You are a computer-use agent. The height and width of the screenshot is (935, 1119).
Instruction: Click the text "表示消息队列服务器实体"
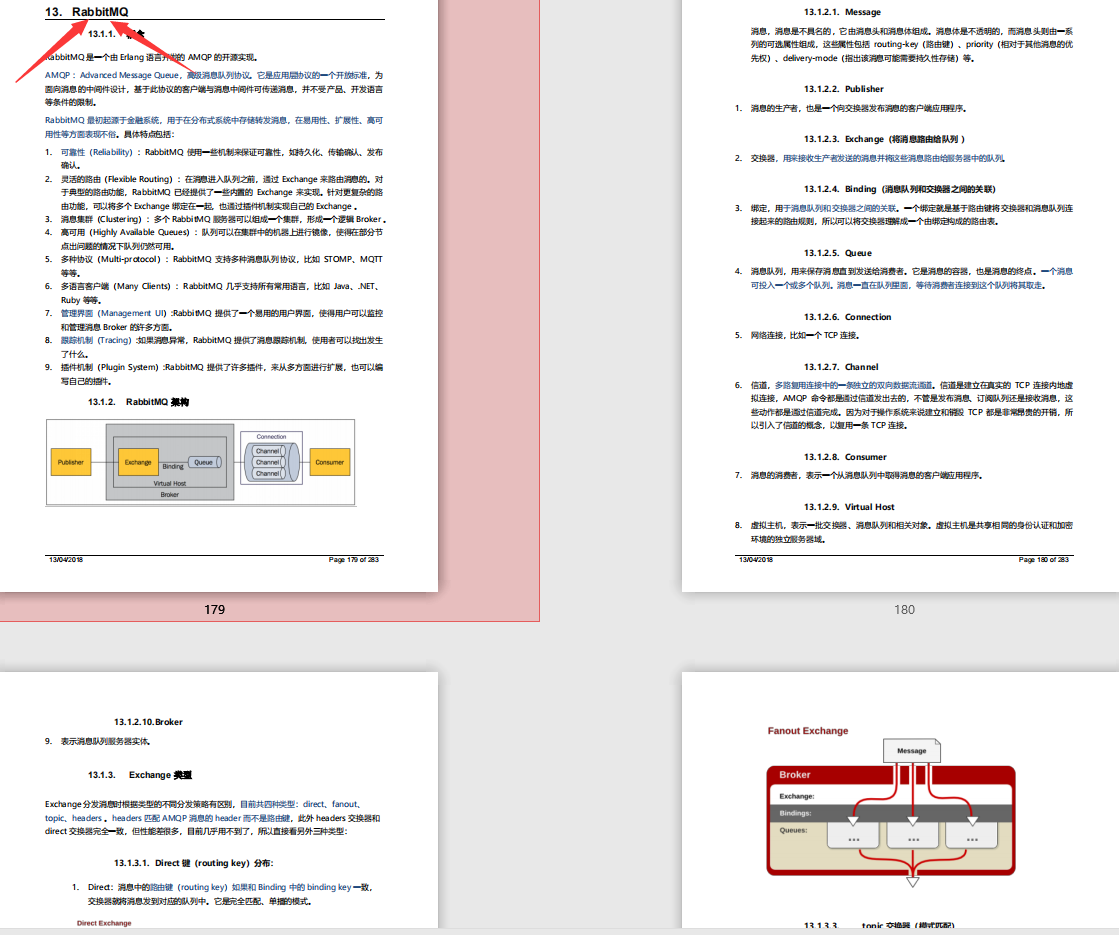pos(106,742)
